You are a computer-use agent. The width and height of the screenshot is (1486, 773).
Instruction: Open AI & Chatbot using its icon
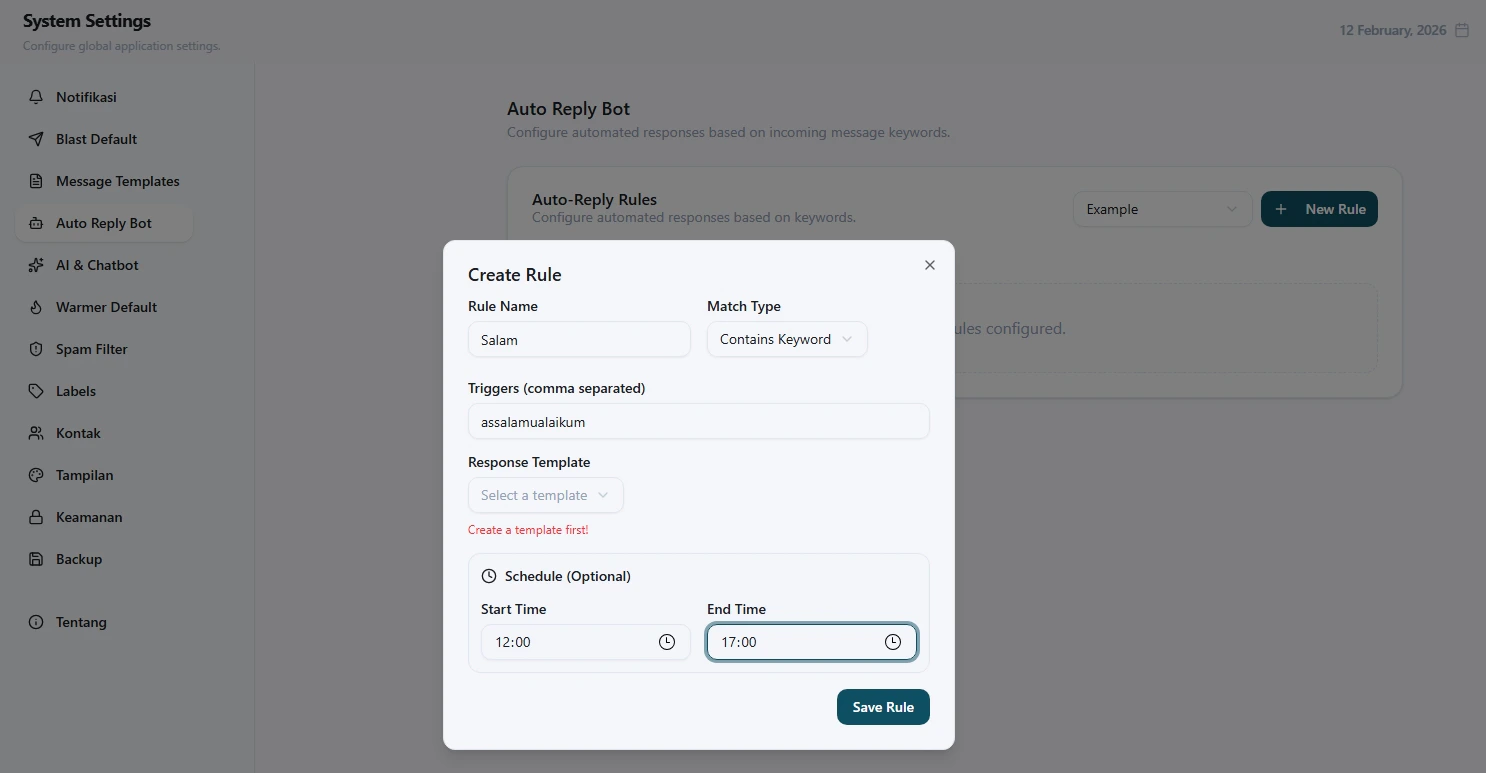coord(36,265)
